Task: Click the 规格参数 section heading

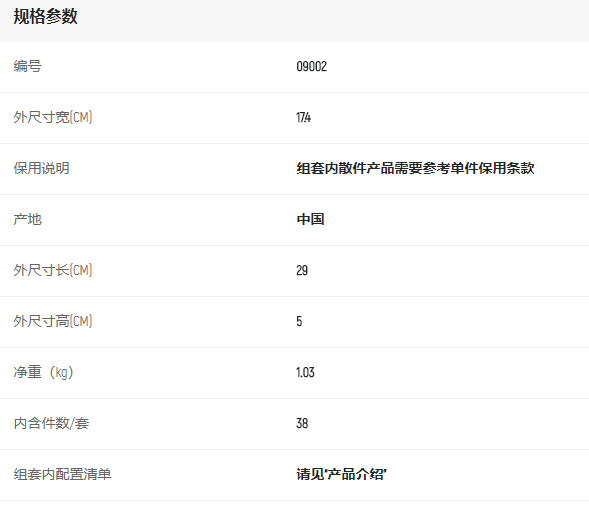Action: (45, 17)
